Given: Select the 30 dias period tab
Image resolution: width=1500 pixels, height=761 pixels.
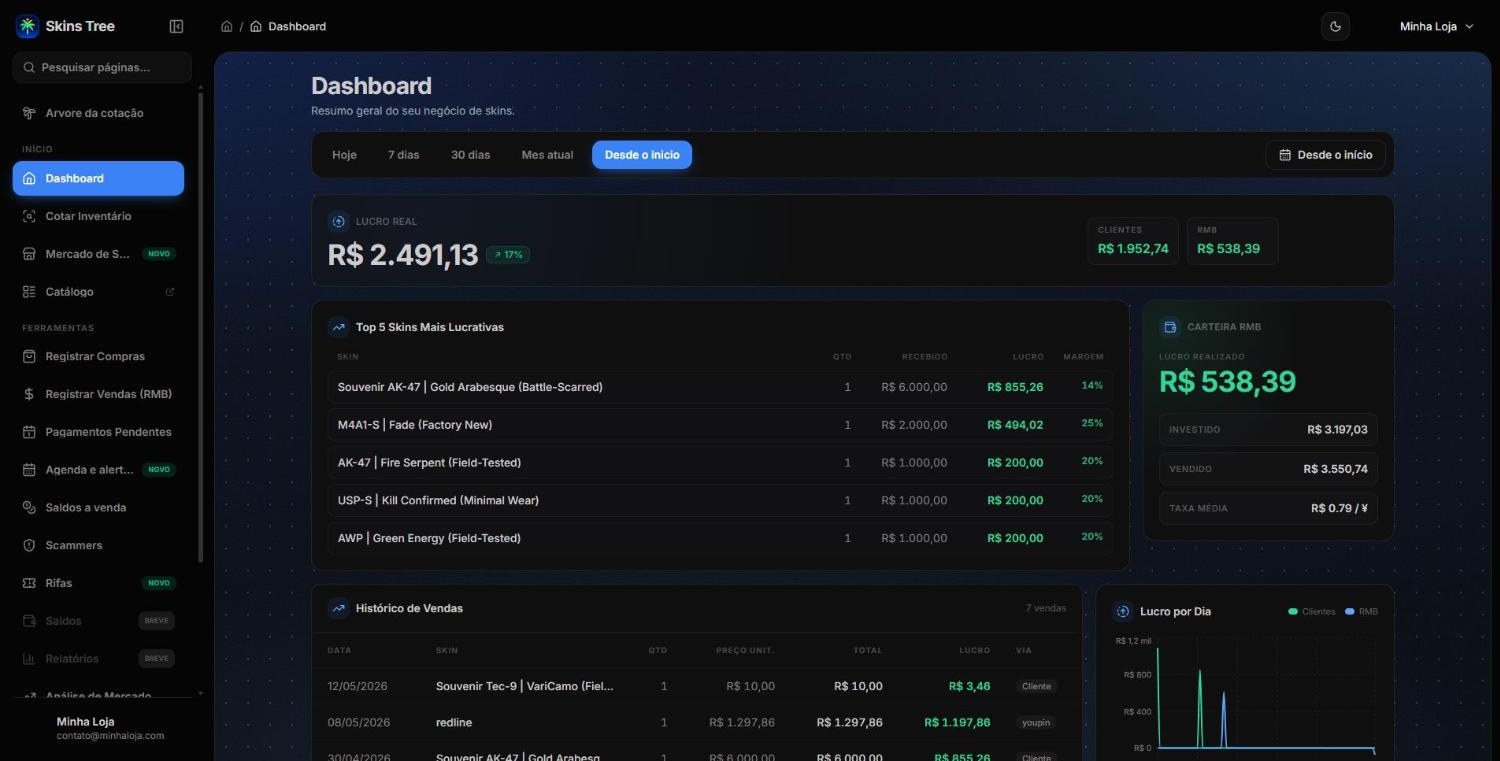Looking at the screenshot, I should 470,155.
